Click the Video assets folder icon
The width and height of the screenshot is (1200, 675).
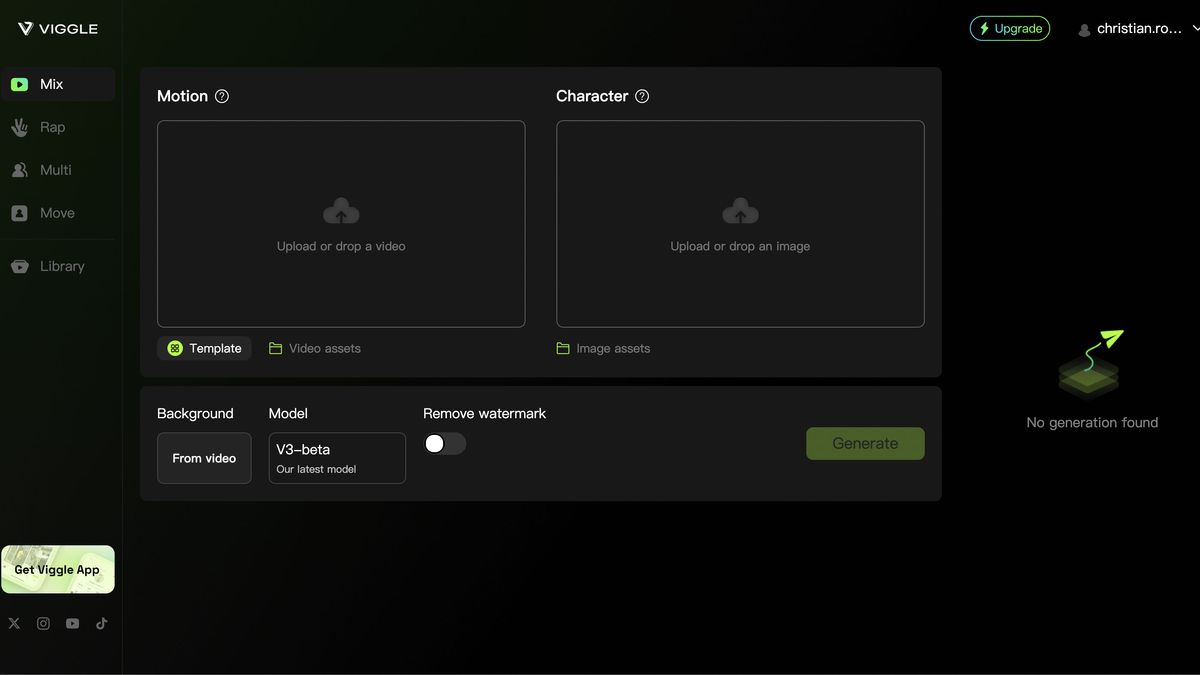[x=275, y=348]
